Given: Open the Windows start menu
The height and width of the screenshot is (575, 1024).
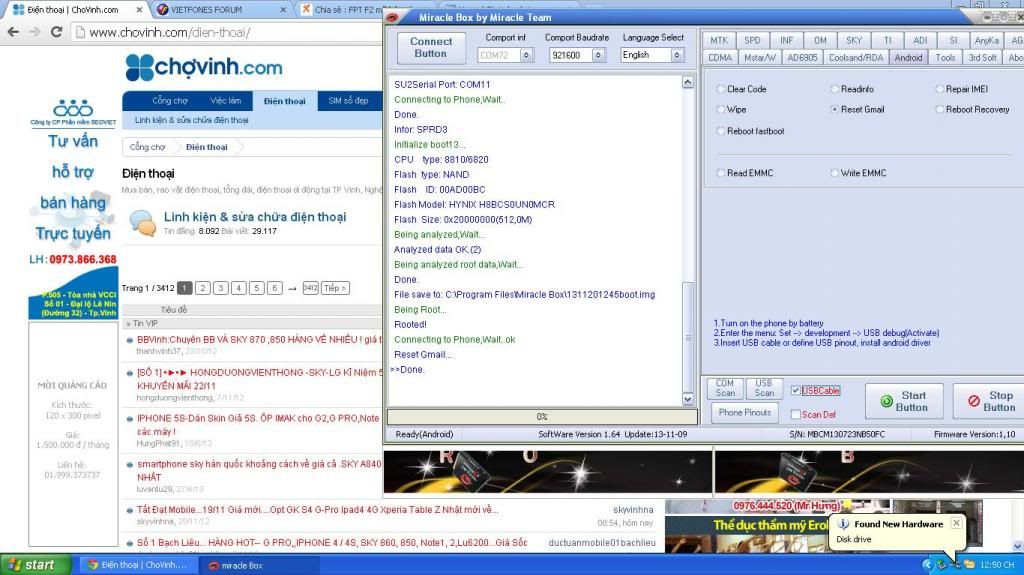Looking at the screenshot, I should (x=35, y=565).
